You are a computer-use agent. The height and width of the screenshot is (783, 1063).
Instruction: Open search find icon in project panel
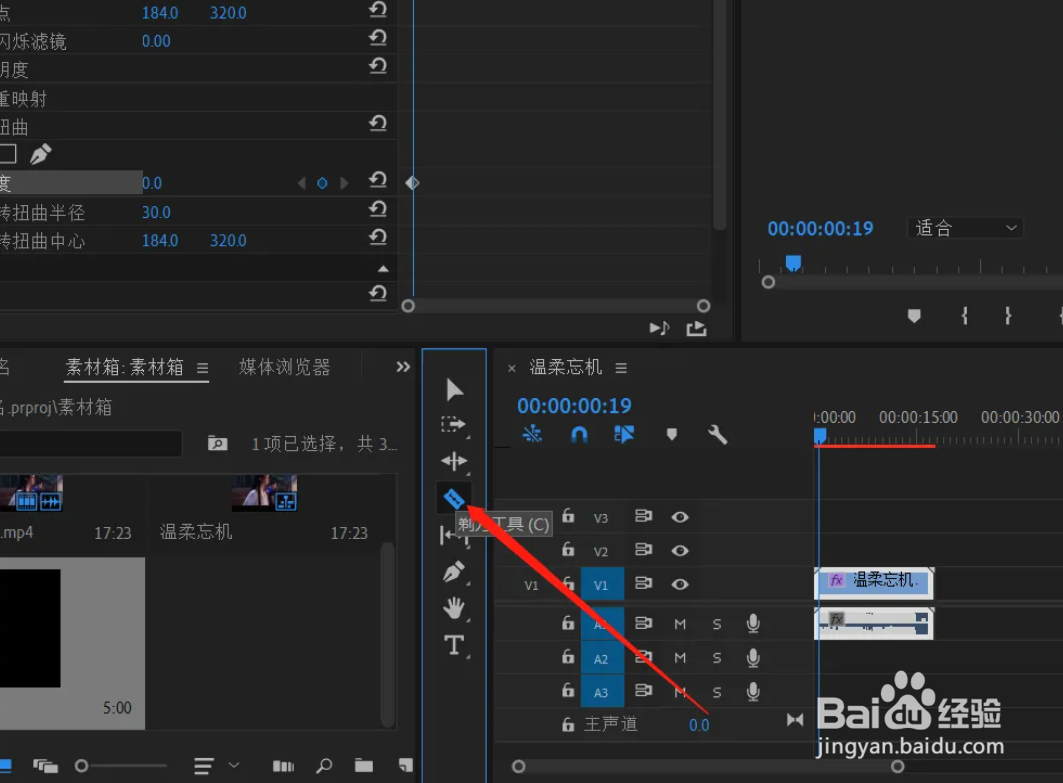click(324, 765)
